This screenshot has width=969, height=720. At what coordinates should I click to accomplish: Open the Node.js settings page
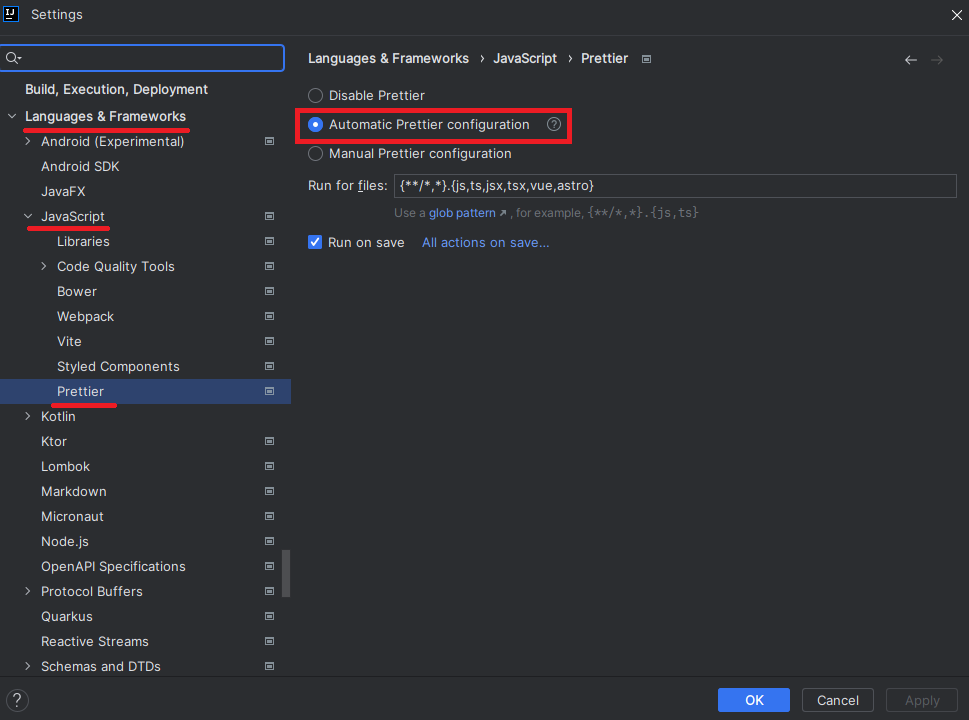tap(65, 542)
